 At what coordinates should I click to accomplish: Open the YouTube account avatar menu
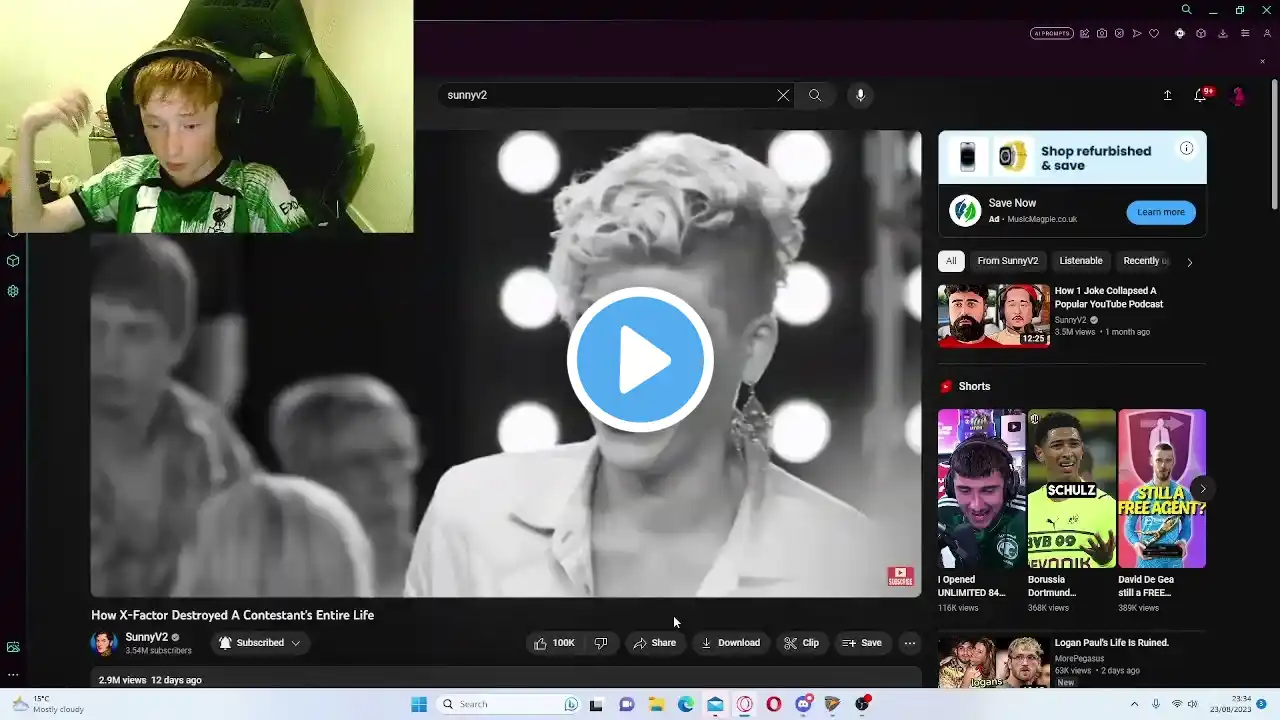tap(1238, 95)
